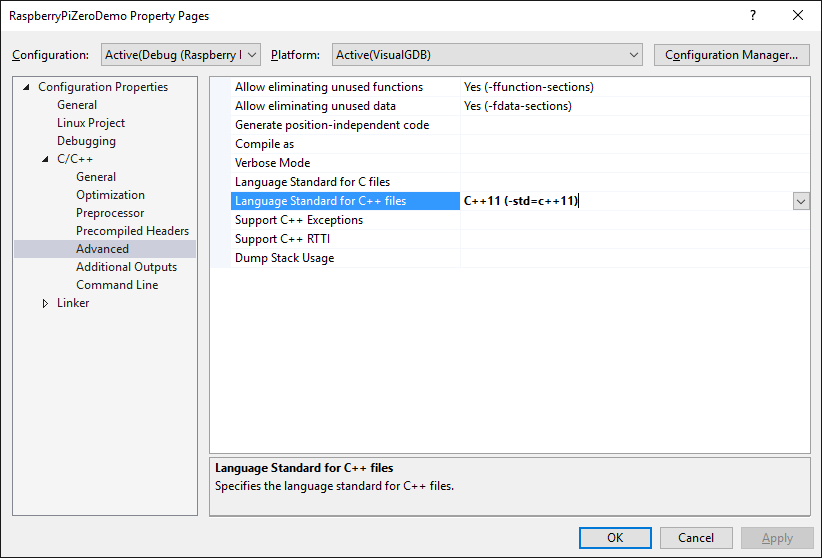This screenshot has width=822, height=558.
Task: Select Configuration Properties root item
Action: click(103, 87)
